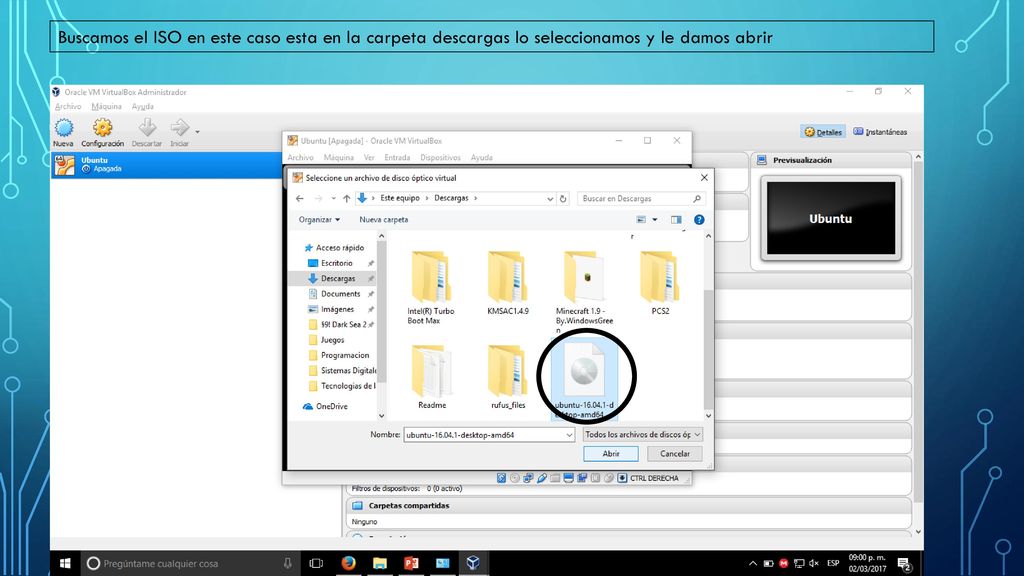
Task: Open Archivo menu in VirtualBox Administrador
Action: (68, 106)
